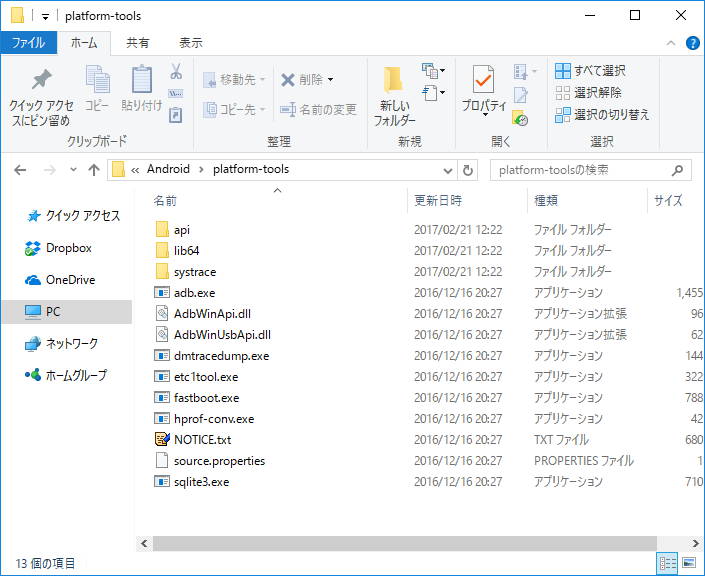Switch to the 共有 ribbon tab
The height and width of the screenshot is (576, 705).
click(138, 43)
